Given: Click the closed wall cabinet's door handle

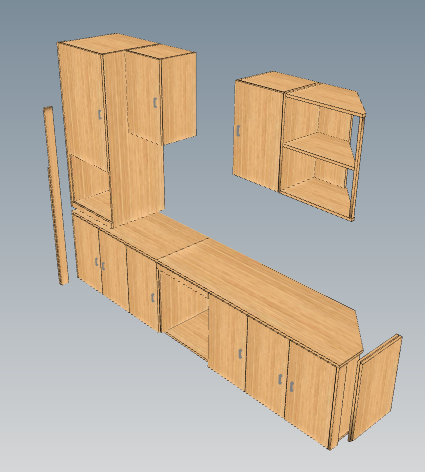Looking at the screenshot, I should (238, 130).
